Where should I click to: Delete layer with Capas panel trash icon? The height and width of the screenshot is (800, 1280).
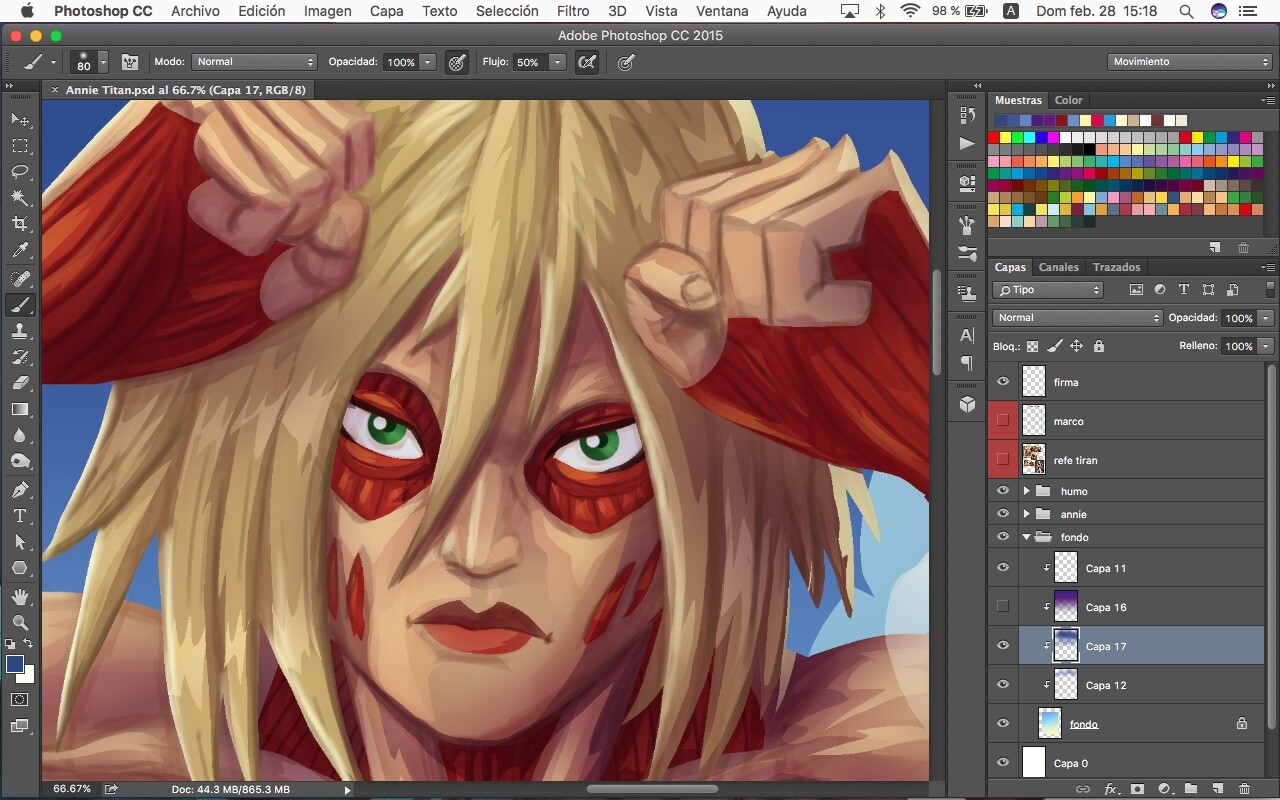click(1244, 789)
